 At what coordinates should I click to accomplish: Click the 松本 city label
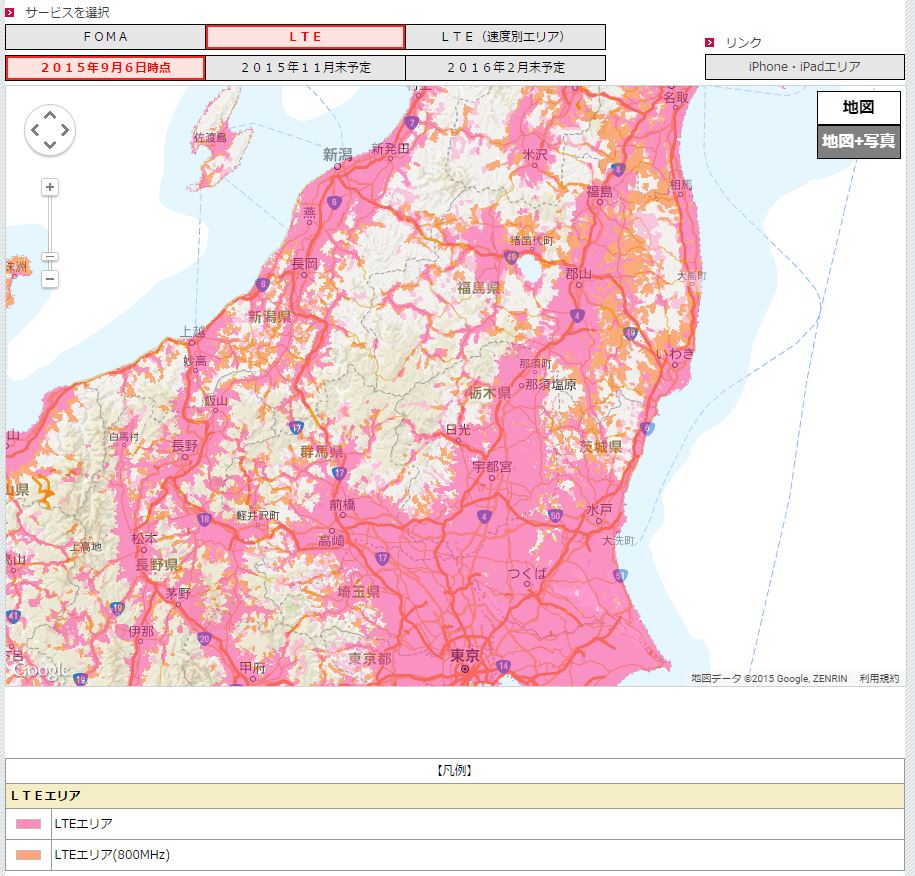click(144, 538)
